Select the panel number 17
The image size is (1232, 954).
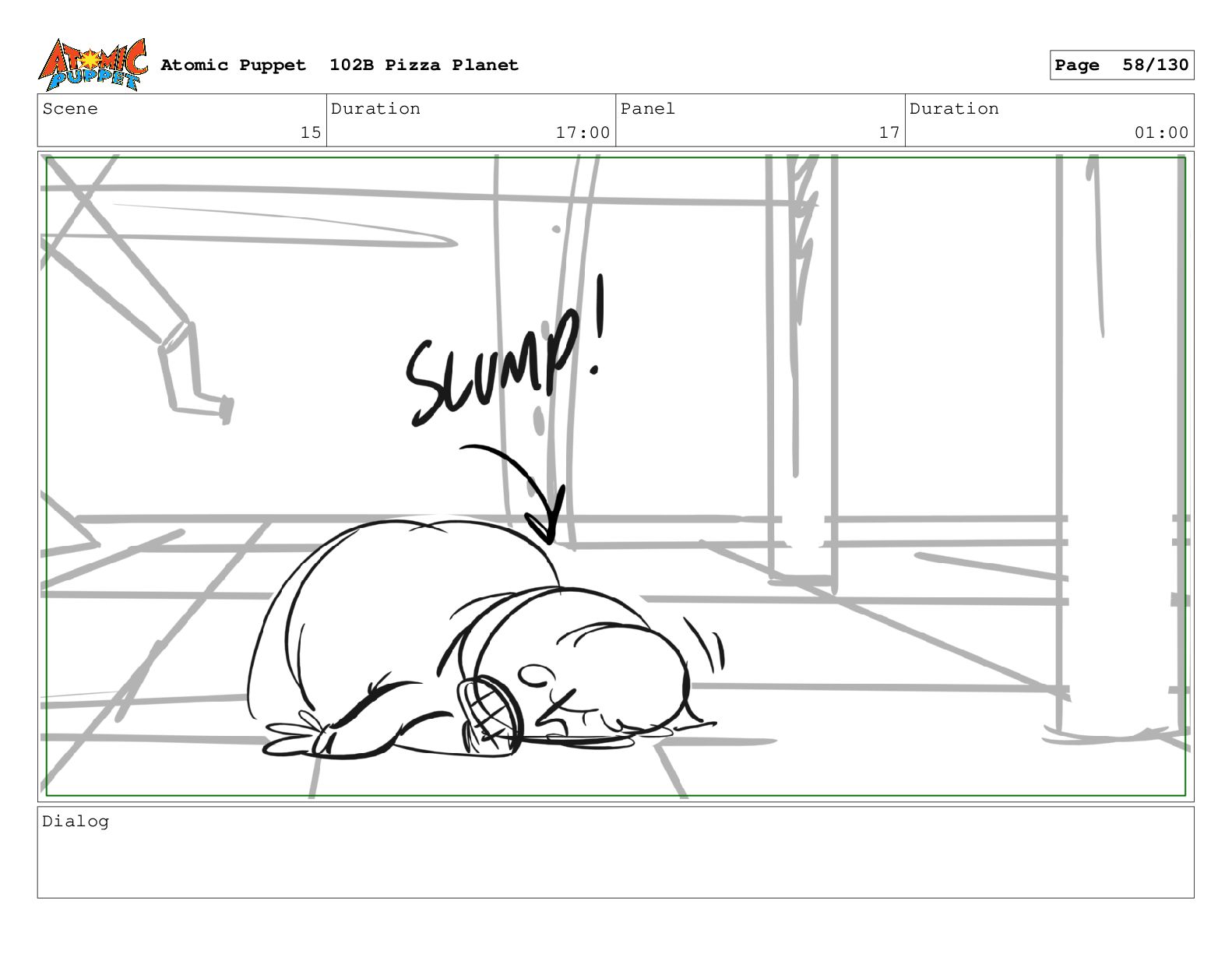889,133
